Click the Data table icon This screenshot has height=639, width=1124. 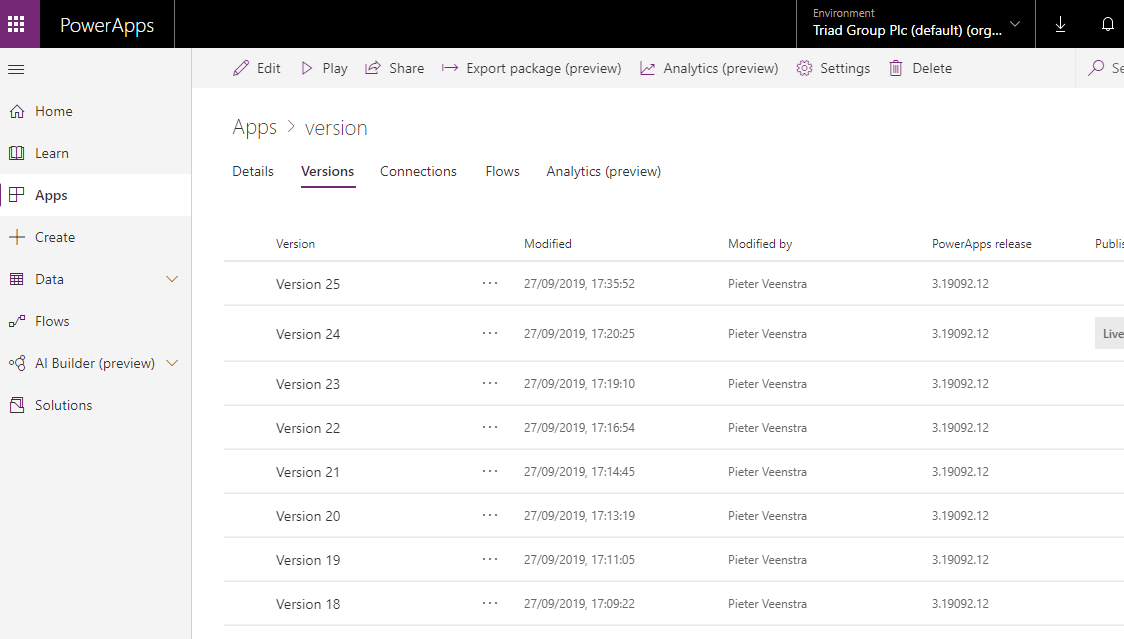(x=17, y=280)
